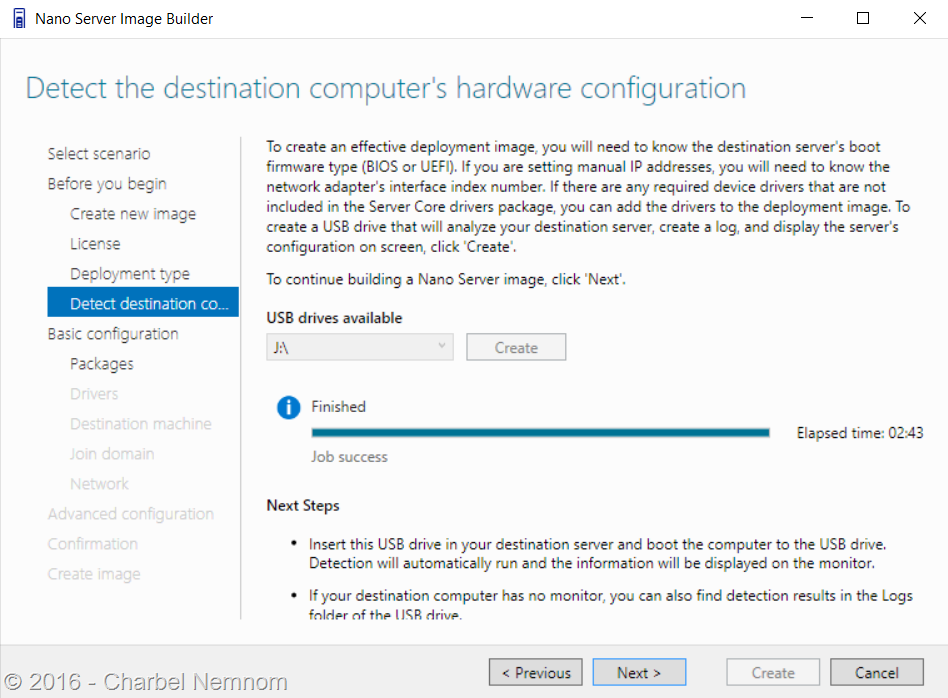Click the completed progress bar
This screenshot has height=698, width=948.
click(x=541, y=432)
